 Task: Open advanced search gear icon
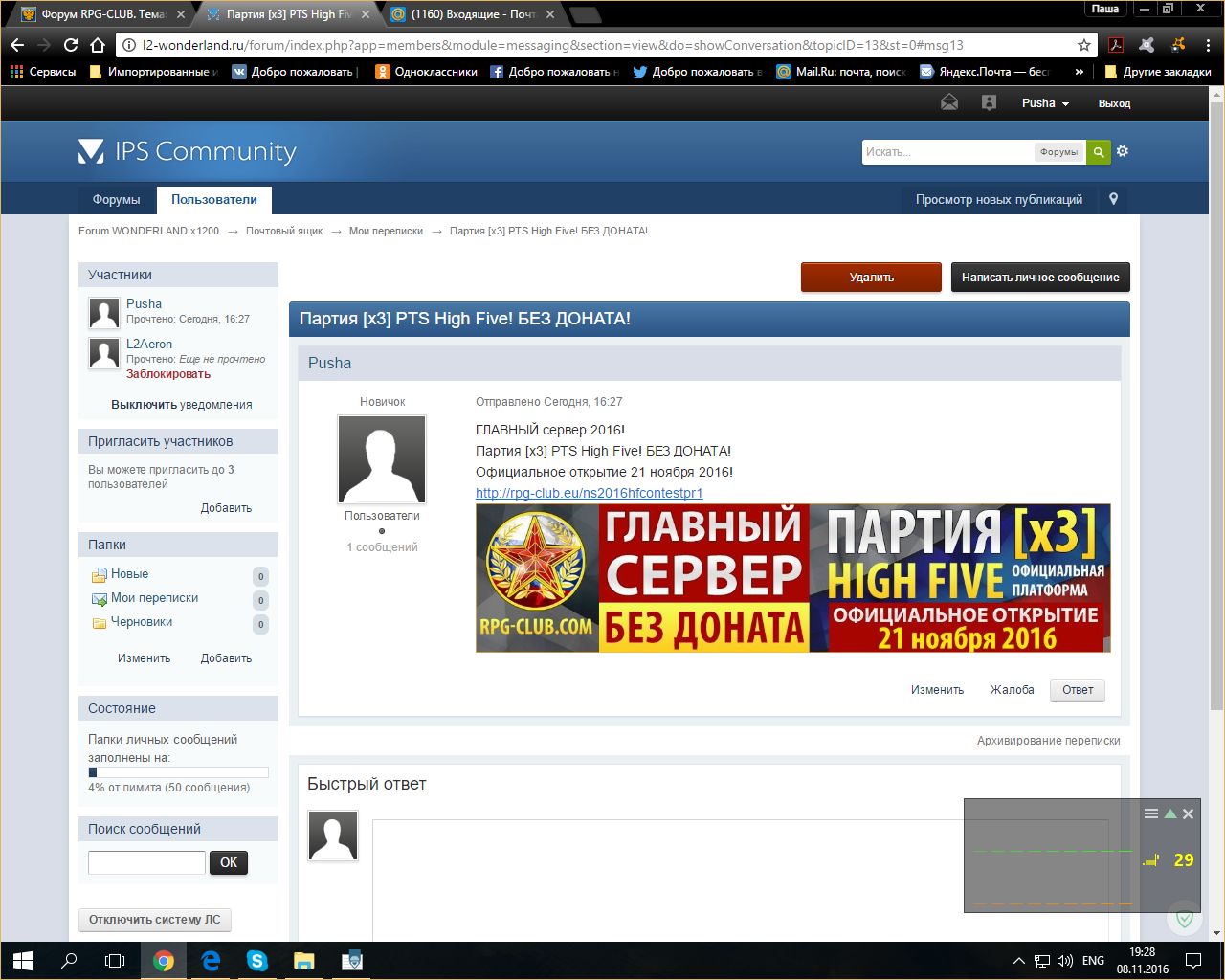1123,151
